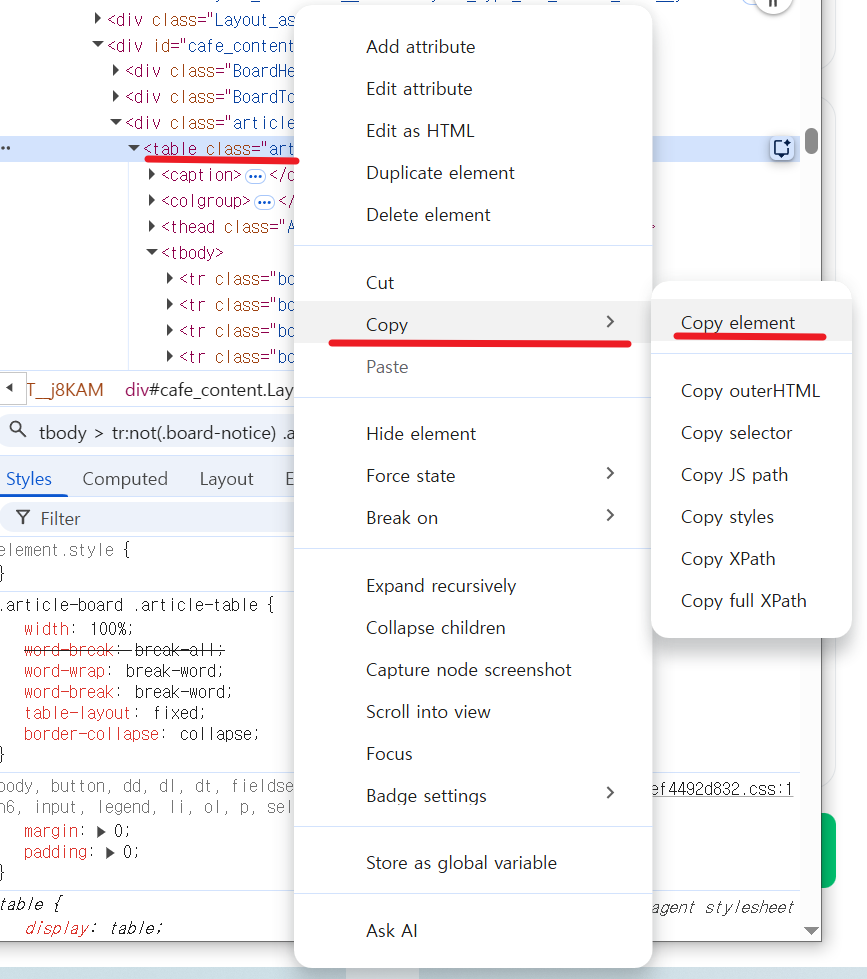Expand the div class="BoardHe node
This screenshot has height=979, width=867.
click(115, 70)
